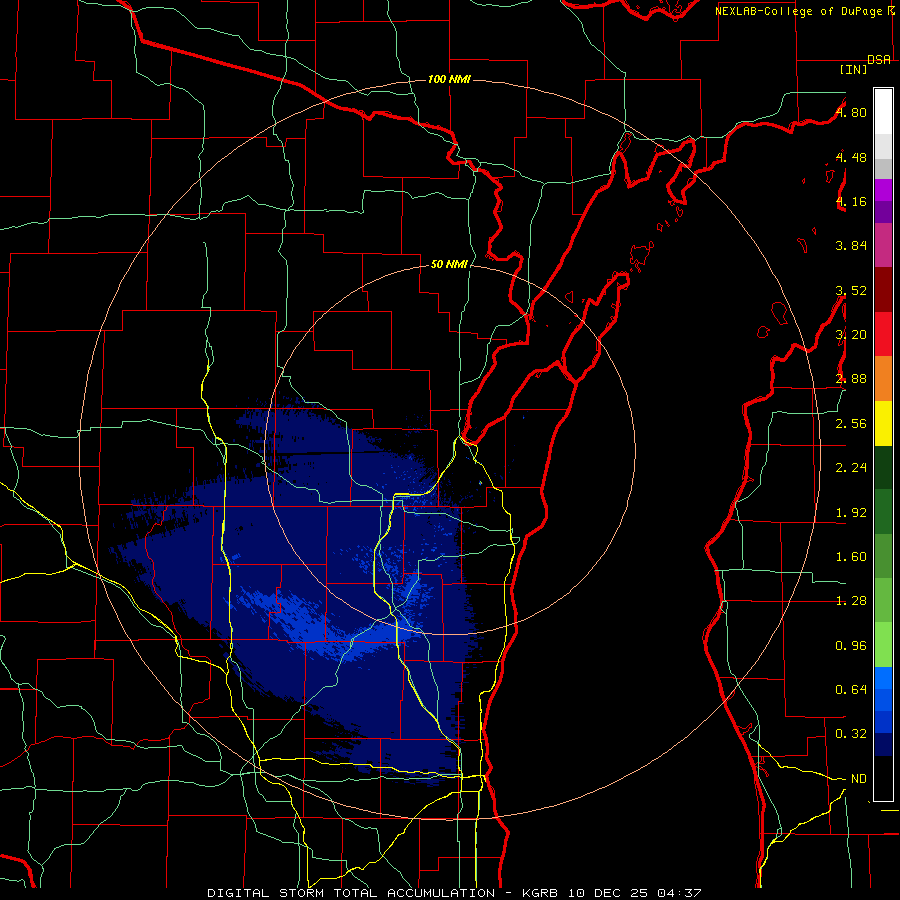This screenshot has height=900, width=900.
Task: Click the 0.96 legend value
Action: tap(851, 646)
